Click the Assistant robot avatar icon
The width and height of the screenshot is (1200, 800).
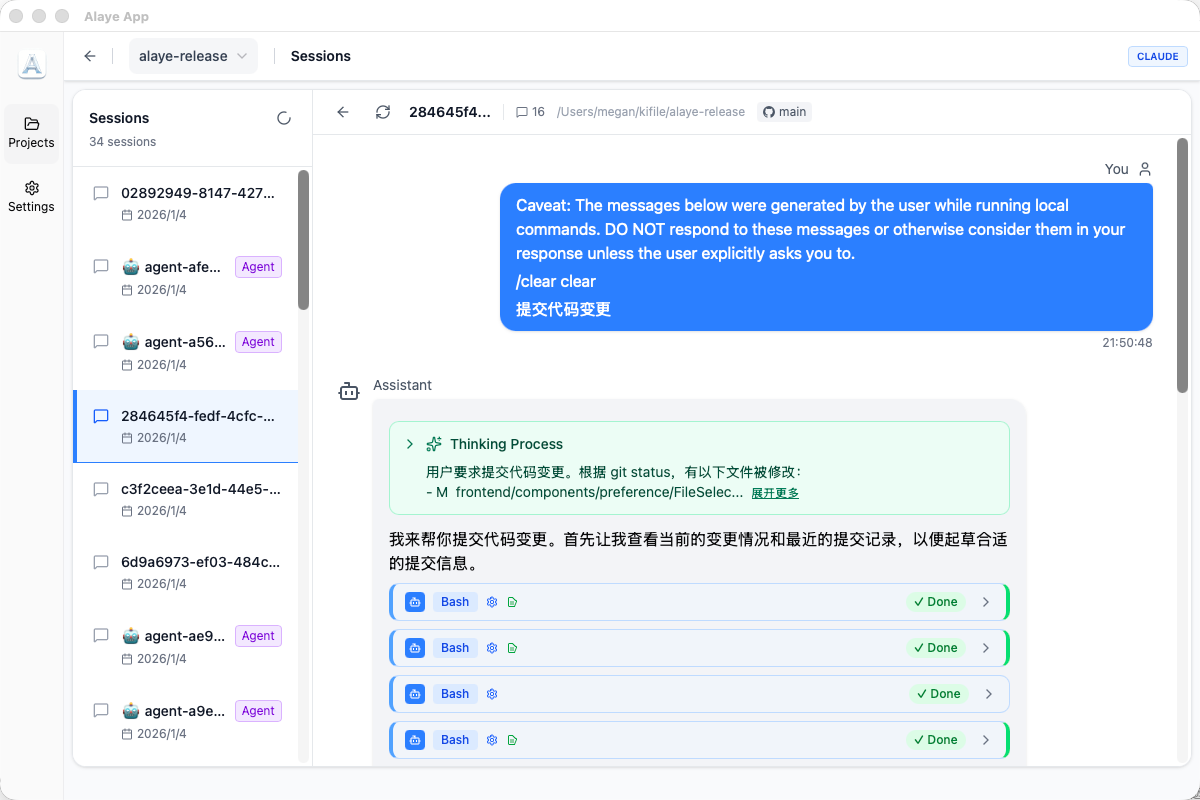pyautogui.click(x=348, y=391)
